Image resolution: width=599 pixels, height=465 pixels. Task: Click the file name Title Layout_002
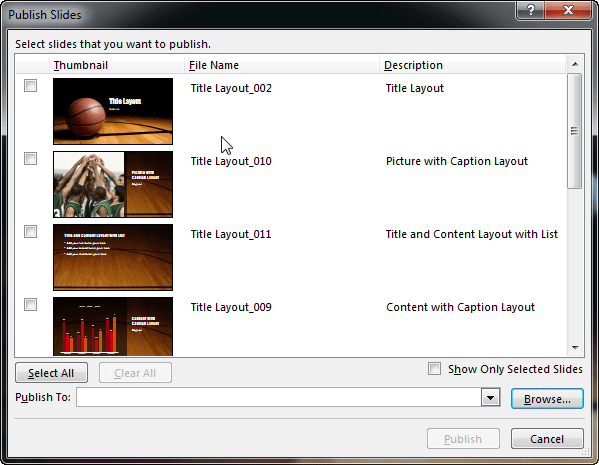click(231, 88)
